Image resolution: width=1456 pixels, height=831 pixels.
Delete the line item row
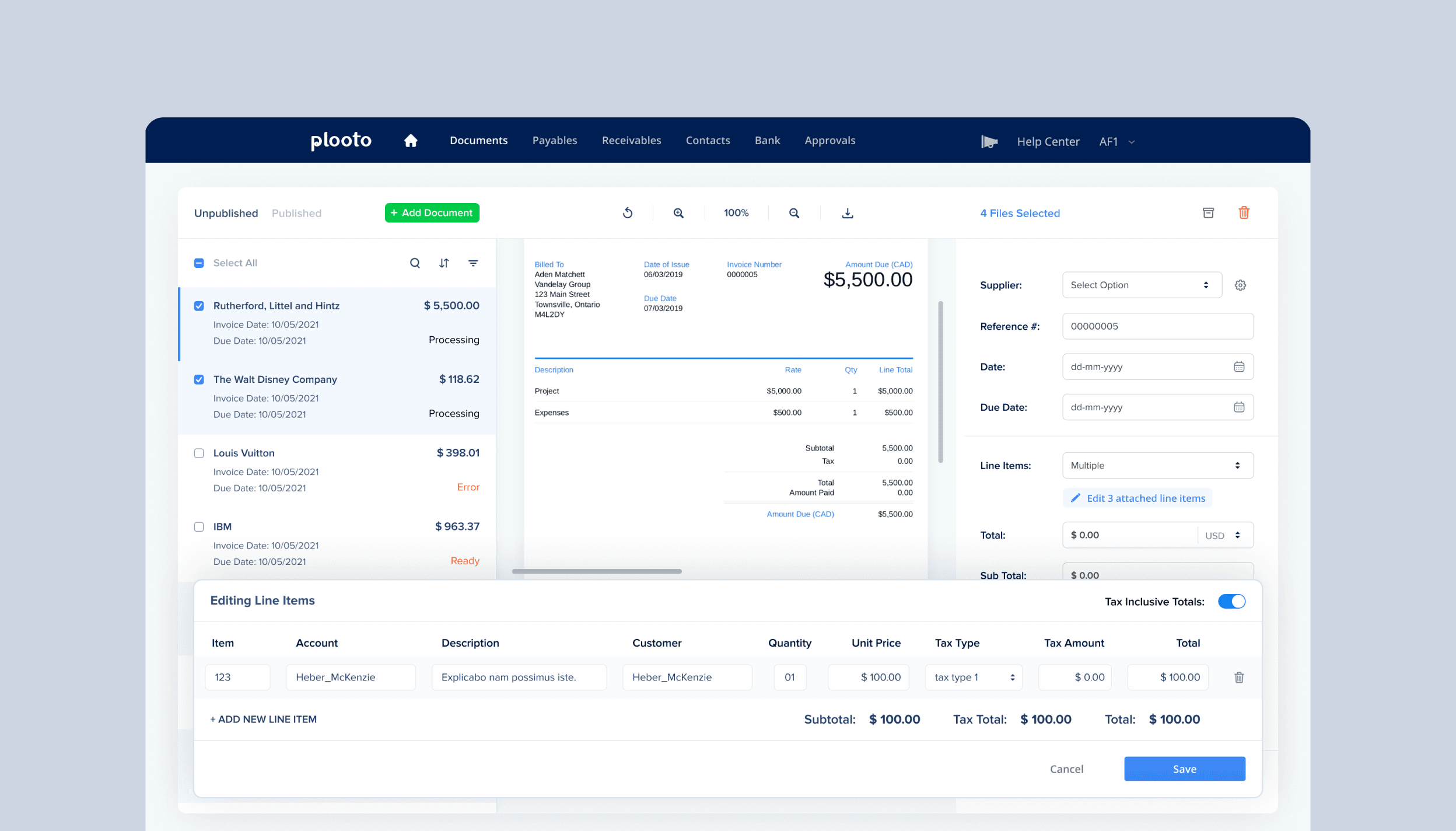(1239, 678)
